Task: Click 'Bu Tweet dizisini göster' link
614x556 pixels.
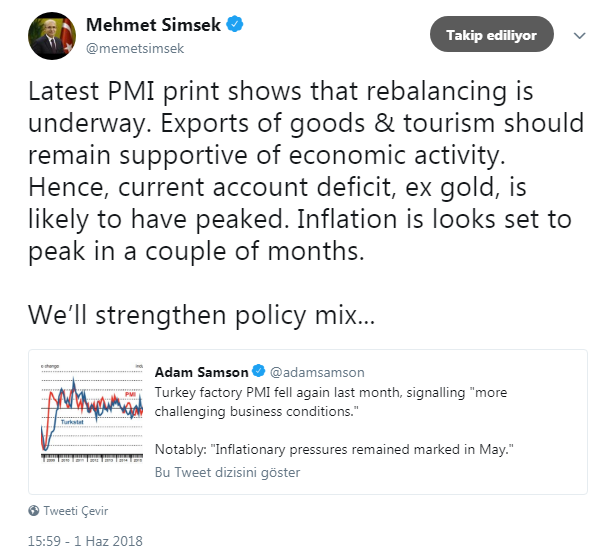Action: coord(227,472)
